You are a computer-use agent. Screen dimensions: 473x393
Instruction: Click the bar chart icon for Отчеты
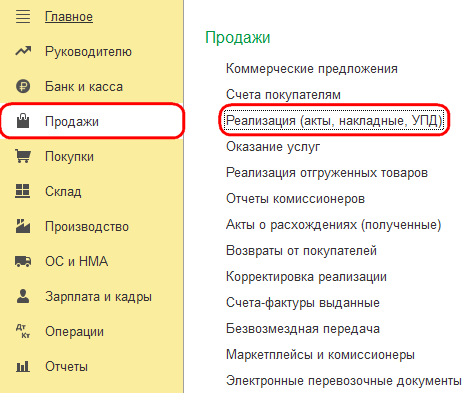pyautogui.click(x=23, y=367)
